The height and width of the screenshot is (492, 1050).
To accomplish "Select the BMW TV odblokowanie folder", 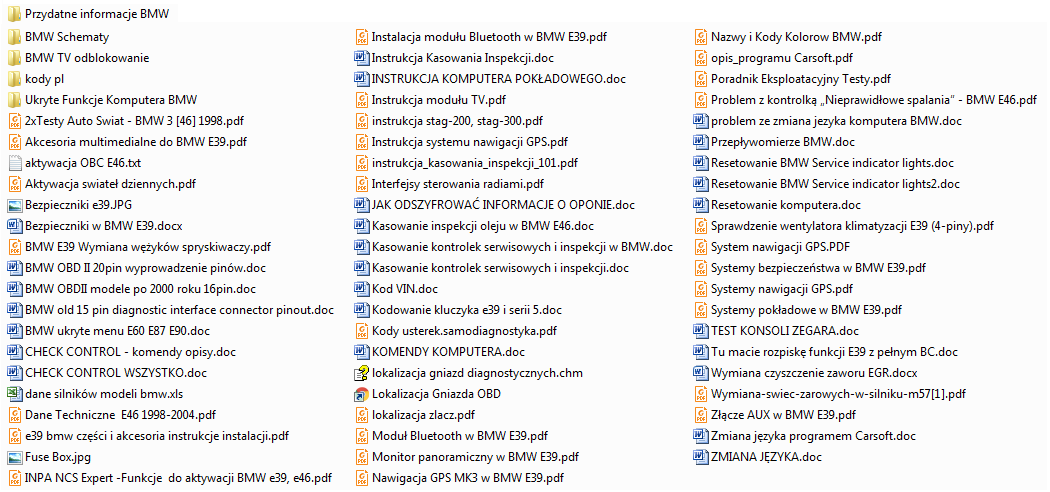I will (x=88, y=58).
